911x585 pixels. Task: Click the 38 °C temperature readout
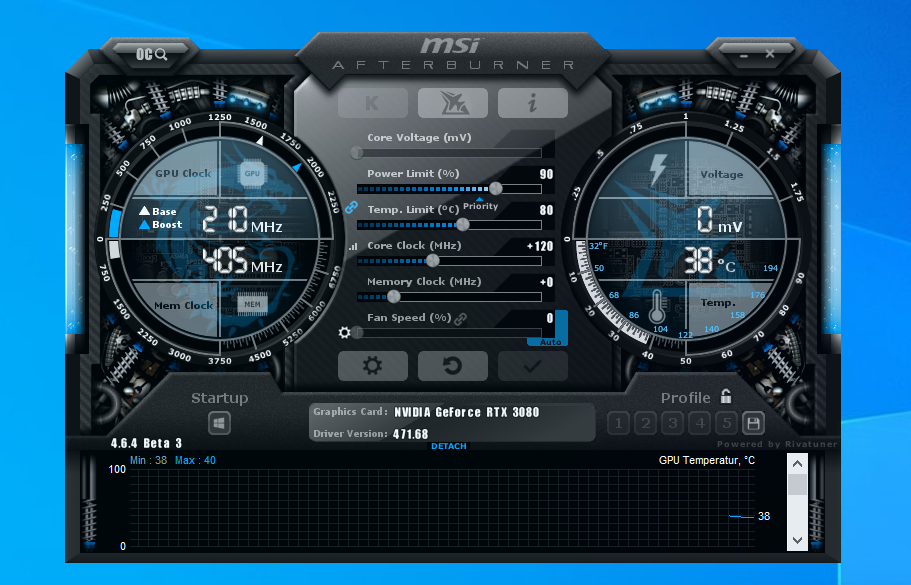click(709, 260)
